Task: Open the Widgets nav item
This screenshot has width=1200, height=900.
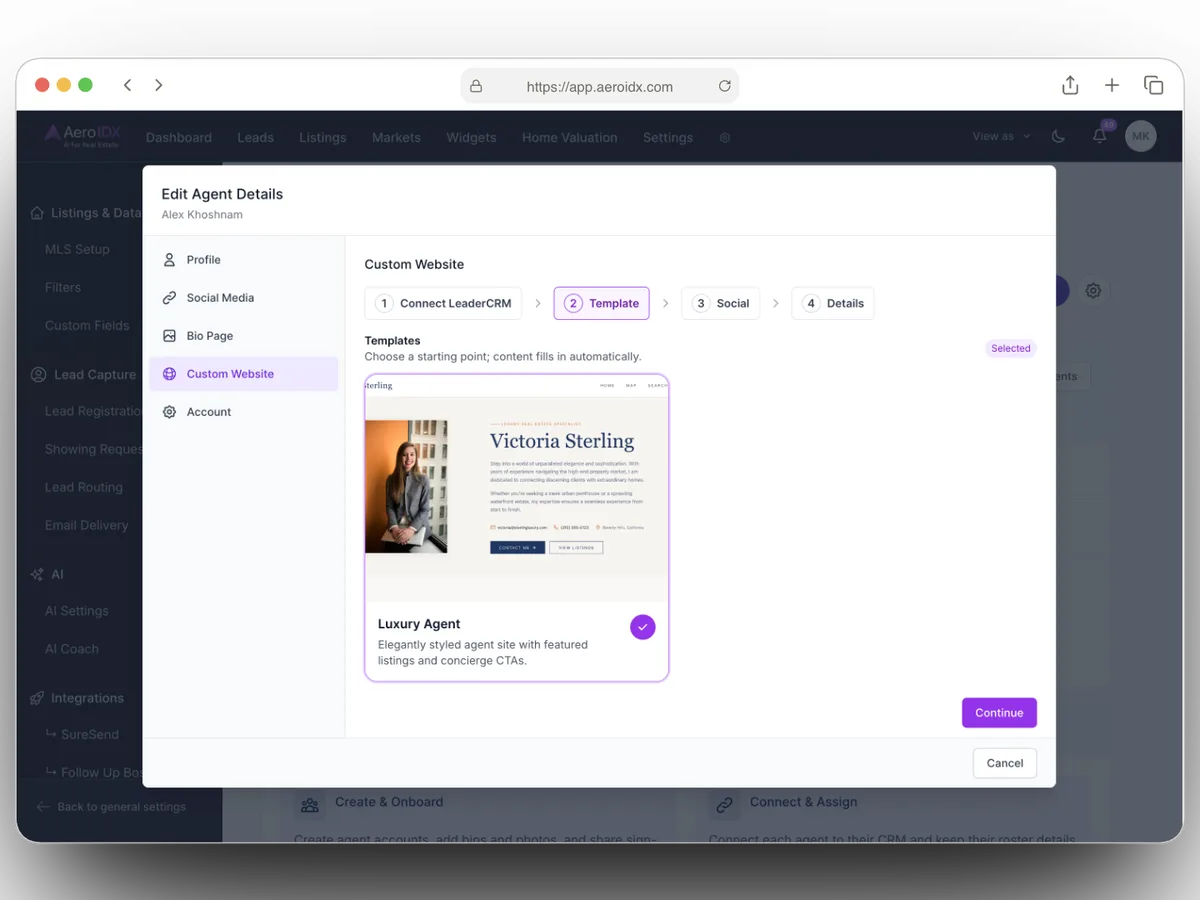Action: click(471, 138)
